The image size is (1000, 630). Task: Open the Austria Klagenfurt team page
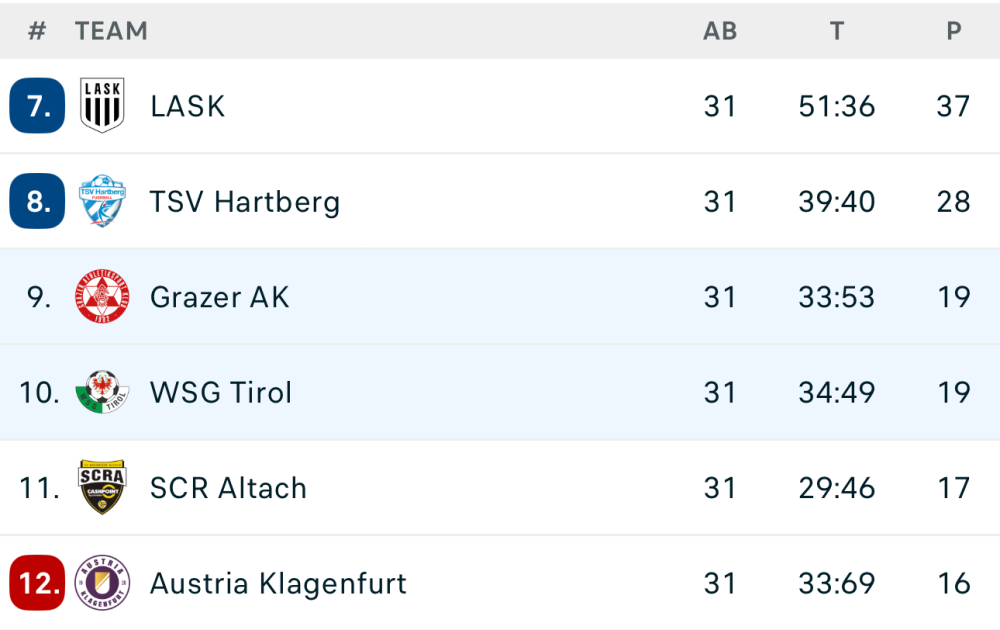(278, 584)
